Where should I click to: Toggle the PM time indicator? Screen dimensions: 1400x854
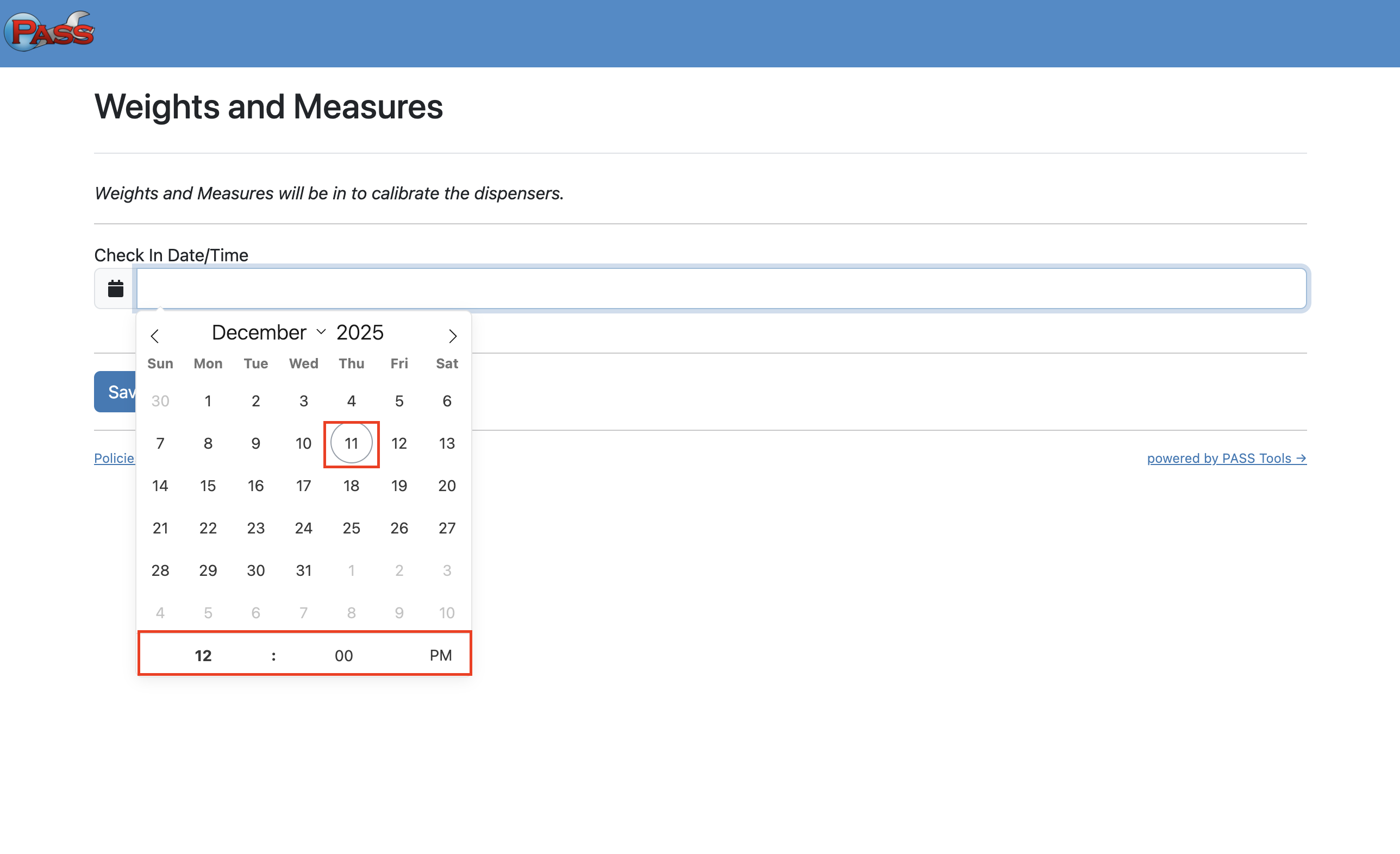click(x=440, y=655)
